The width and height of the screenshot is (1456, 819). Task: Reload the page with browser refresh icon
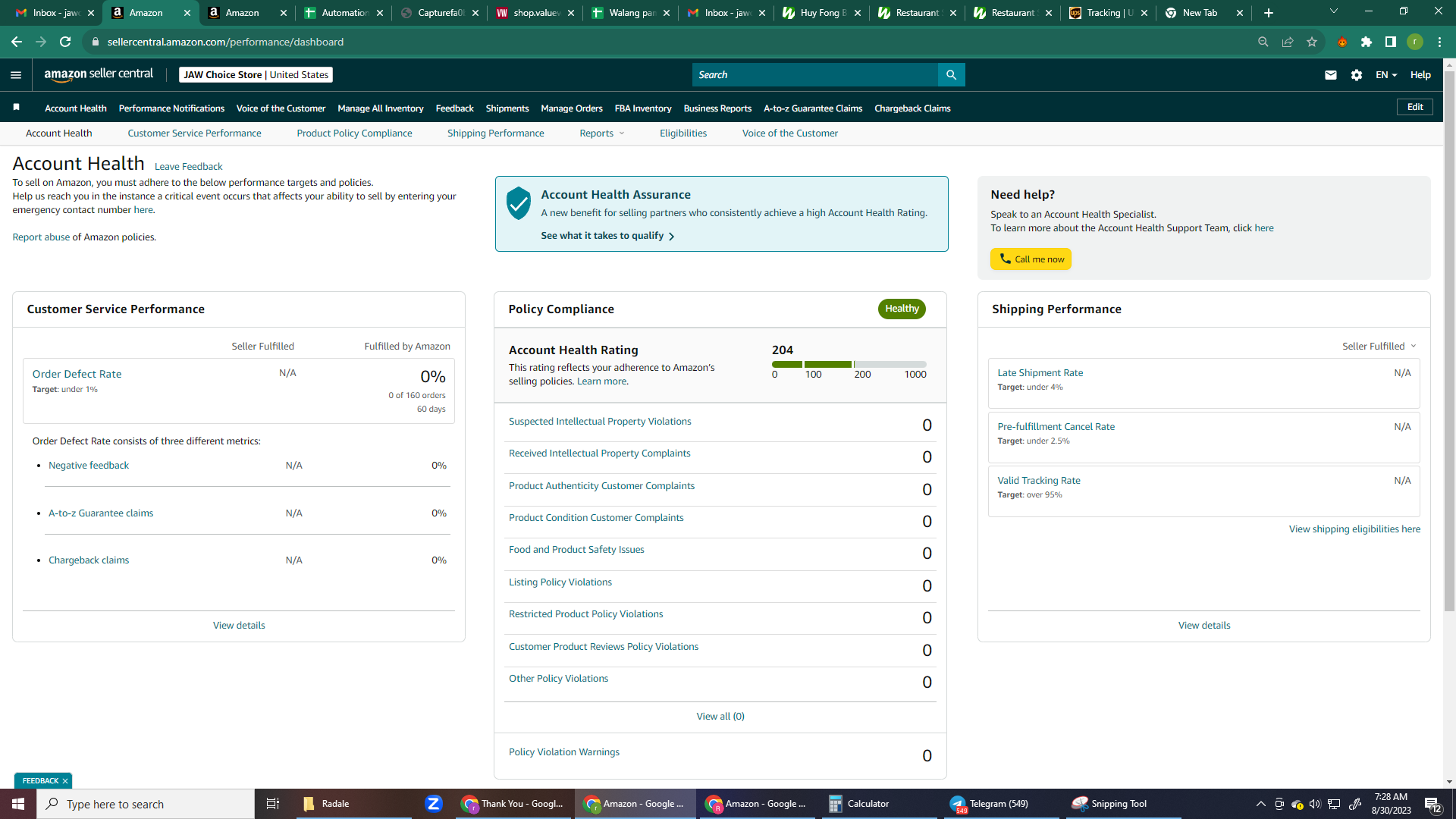point(65,42)
